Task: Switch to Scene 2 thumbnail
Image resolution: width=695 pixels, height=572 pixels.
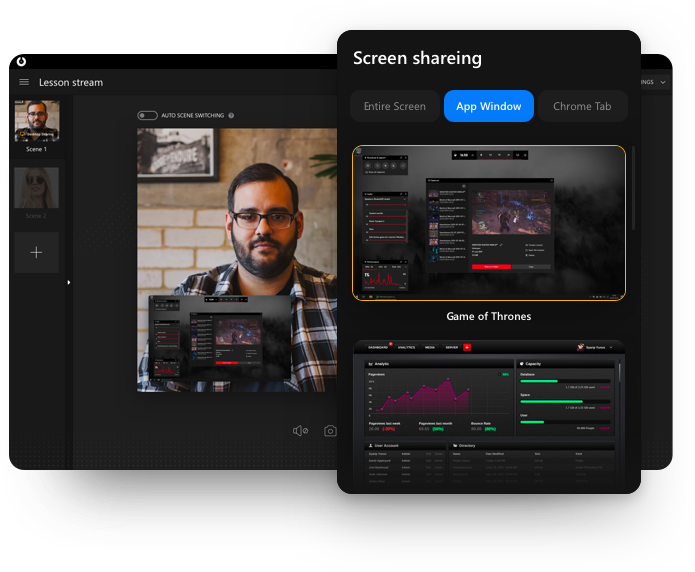Action: pyautogui.click(x=37, y=188)
